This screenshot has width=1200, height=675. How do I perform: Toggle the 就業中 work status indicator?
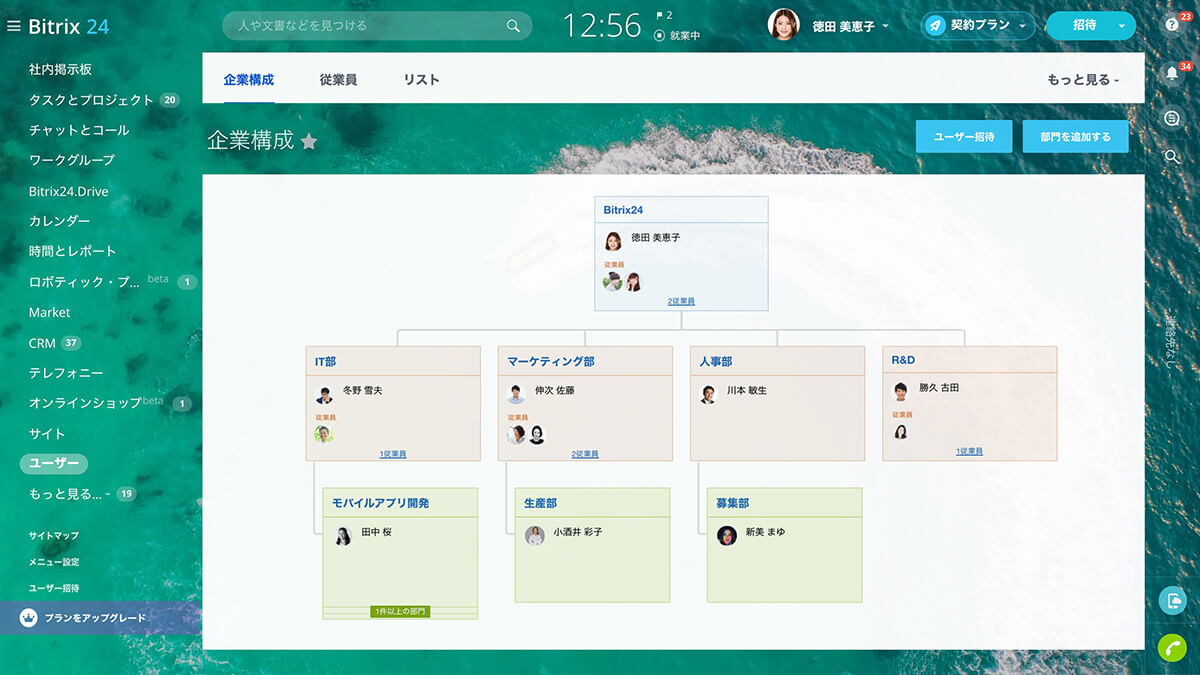coord(678,35)
